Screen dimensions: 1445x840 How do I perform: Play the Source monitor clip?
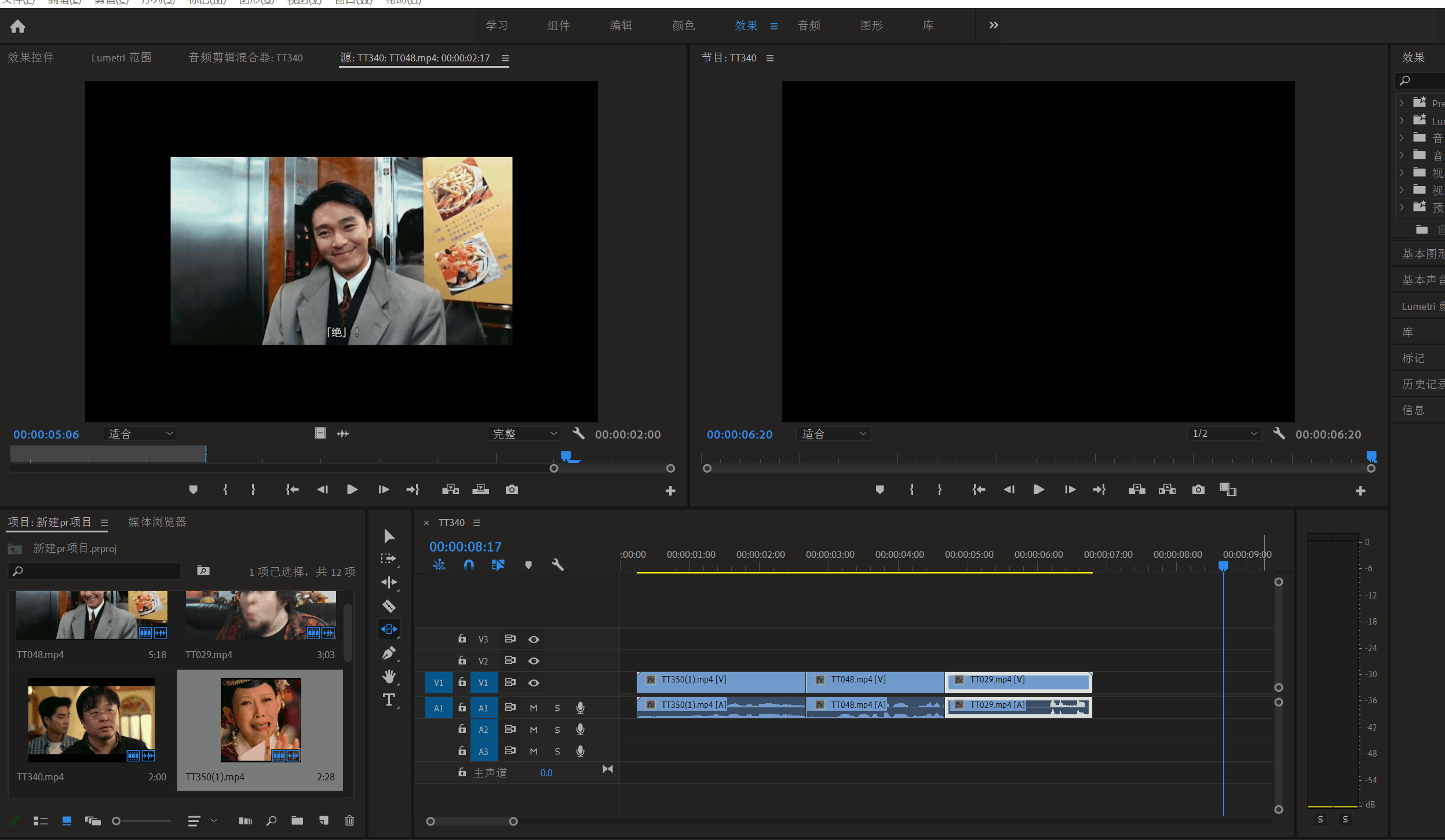coord(352,490)
